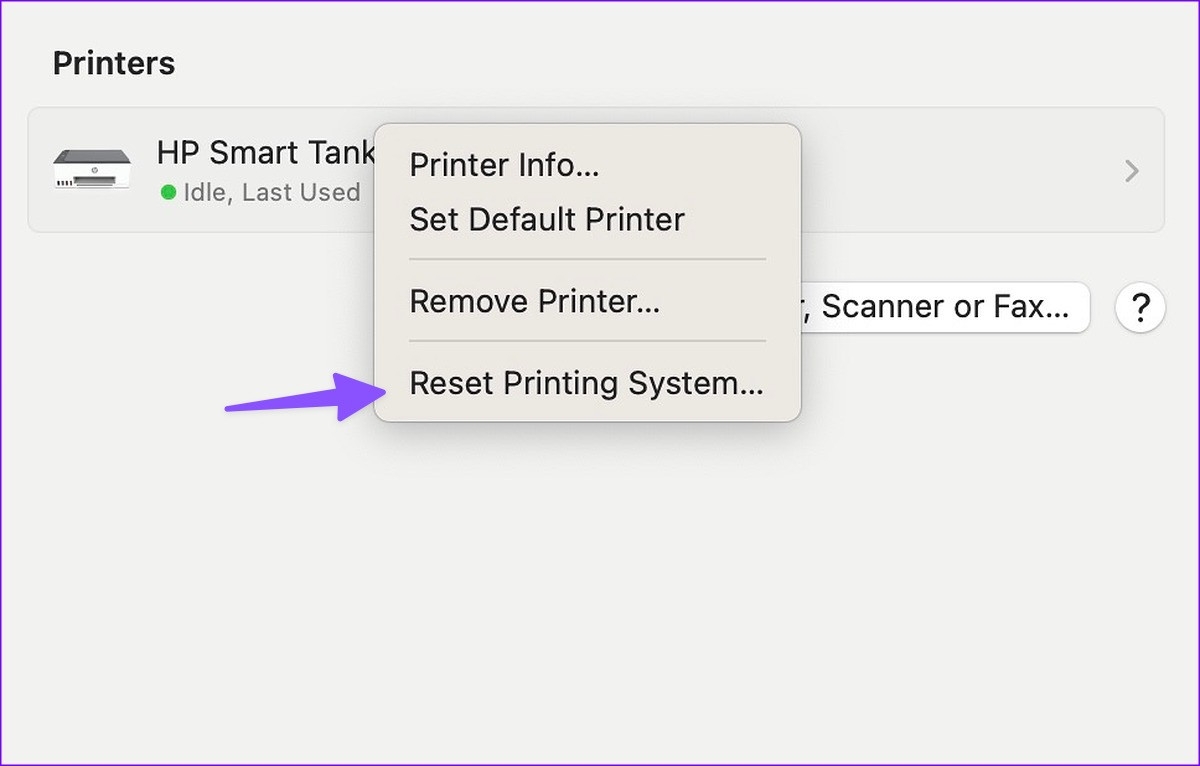1200x766 pixels.
Task: Click the separator above Reset Printing System
Action: pos(587,341)
